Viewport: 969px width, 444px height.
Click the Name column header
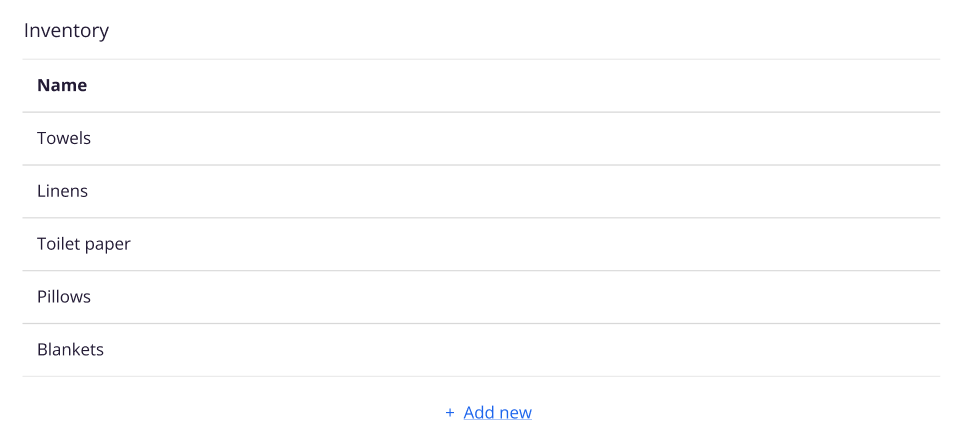pos(62,85)
